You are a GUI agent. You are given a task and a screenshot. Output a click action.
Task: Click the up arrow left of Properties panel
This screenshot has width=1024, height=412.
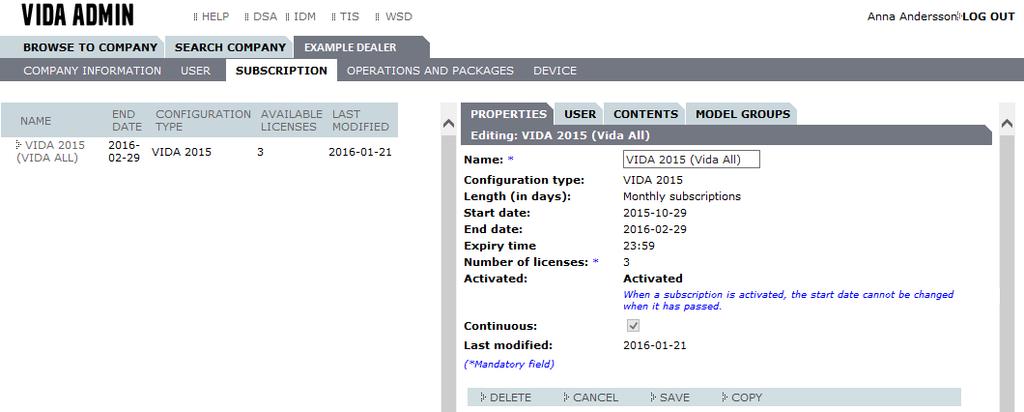coord(449,123)
